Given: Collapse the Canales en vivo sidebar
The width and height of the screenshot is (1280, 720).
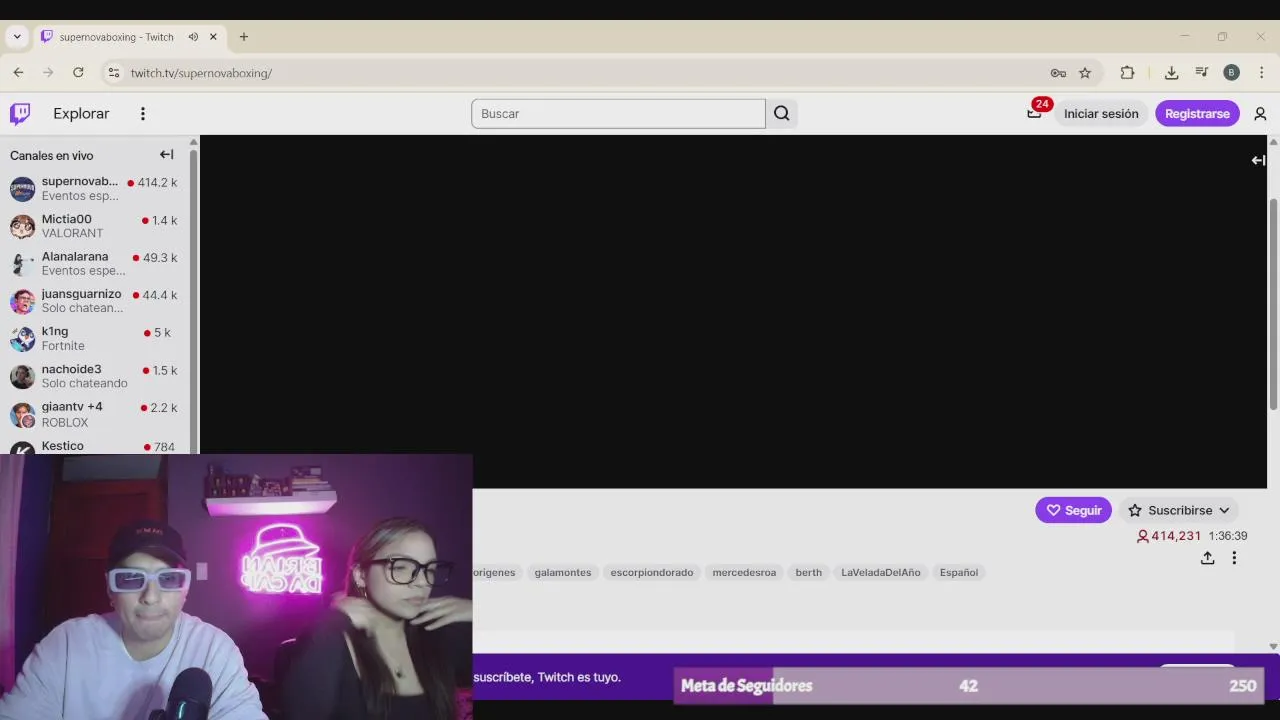Looking at the screenshot, I should tap(167, 155).
